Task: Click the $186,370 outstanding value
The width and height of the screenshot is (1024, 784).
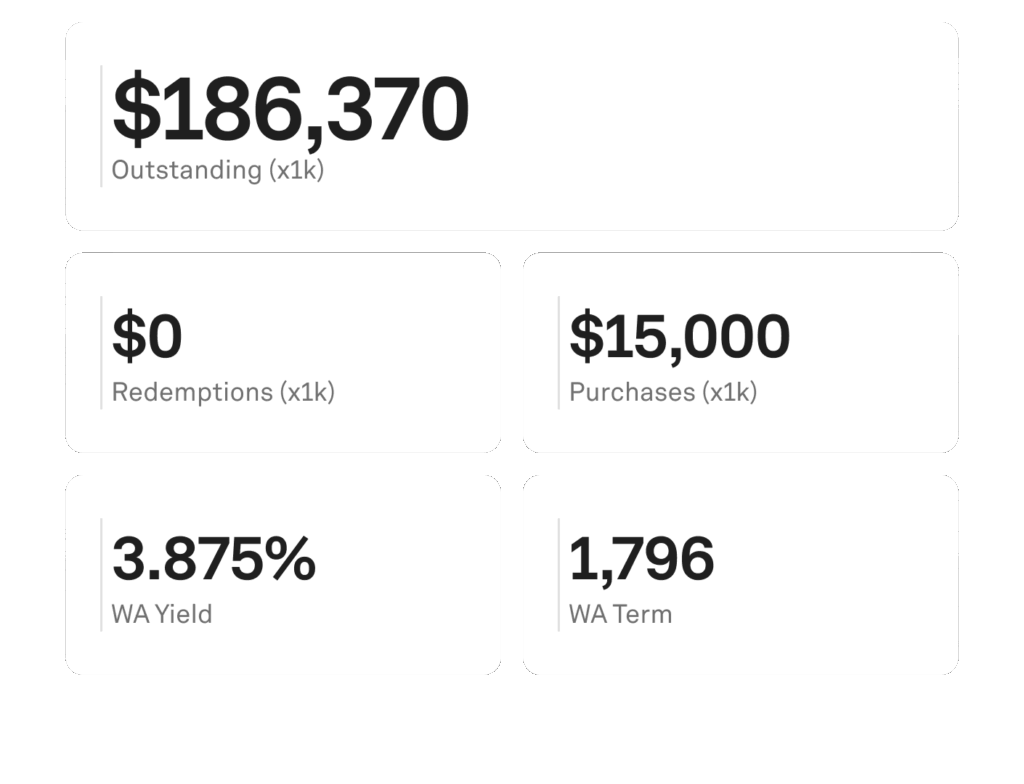Action: tap(290, 110)
